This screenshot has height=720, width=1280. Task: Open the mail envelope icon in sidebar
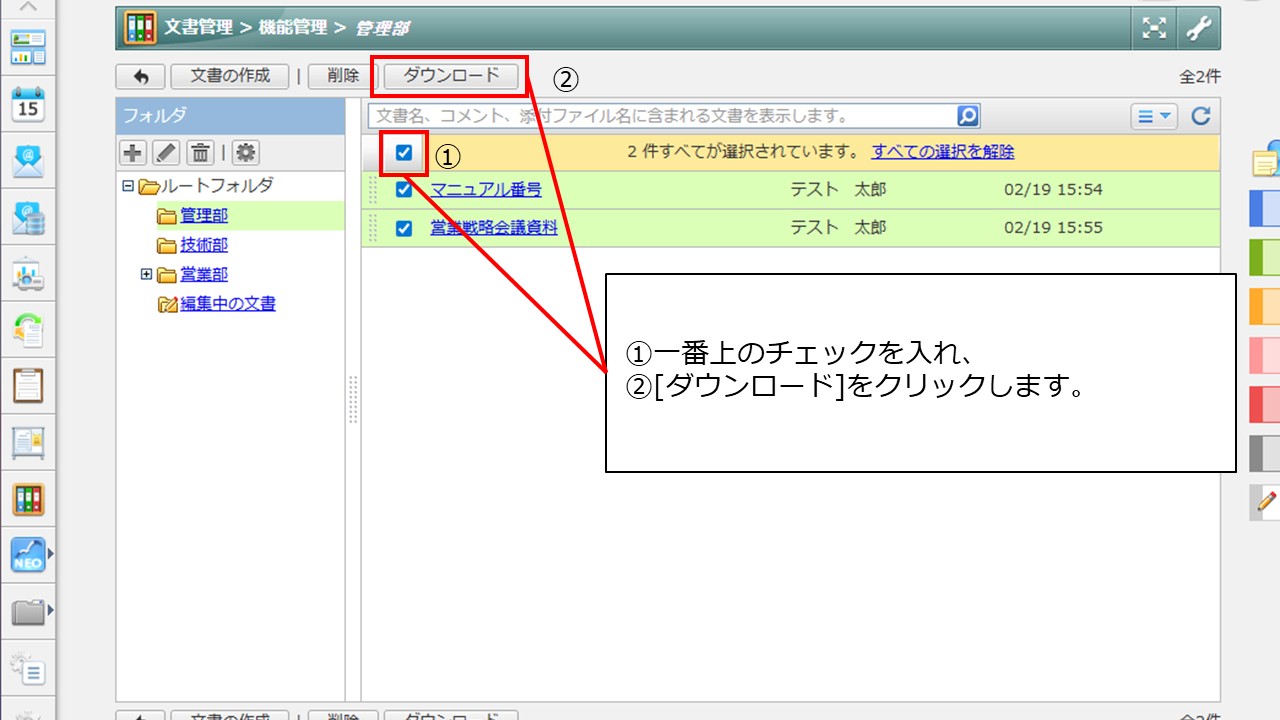click(x=28, y=161)
